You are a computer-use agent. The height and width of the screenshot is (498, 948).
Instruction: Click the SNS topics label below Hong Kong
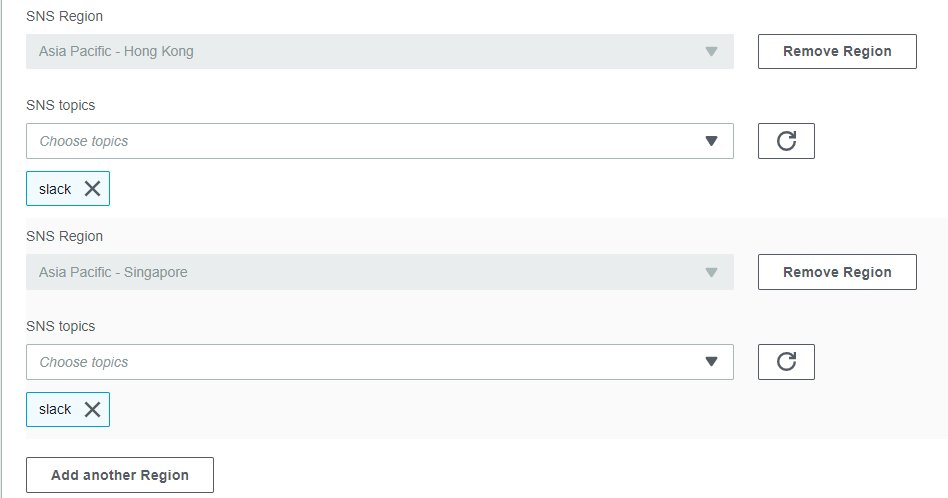coord(60,105)
